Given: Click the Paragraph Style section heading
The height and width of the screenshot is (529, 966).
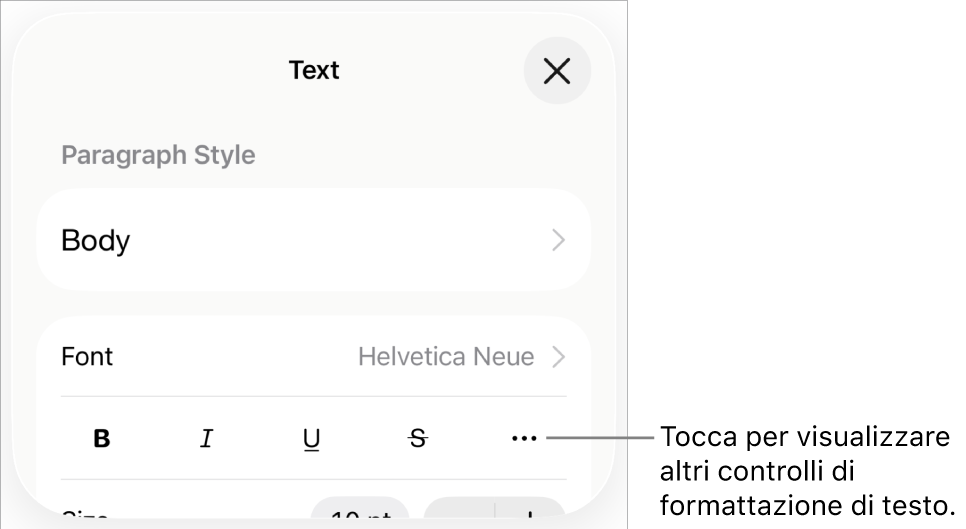Looking at the screenshot, I should coord(158,155).
